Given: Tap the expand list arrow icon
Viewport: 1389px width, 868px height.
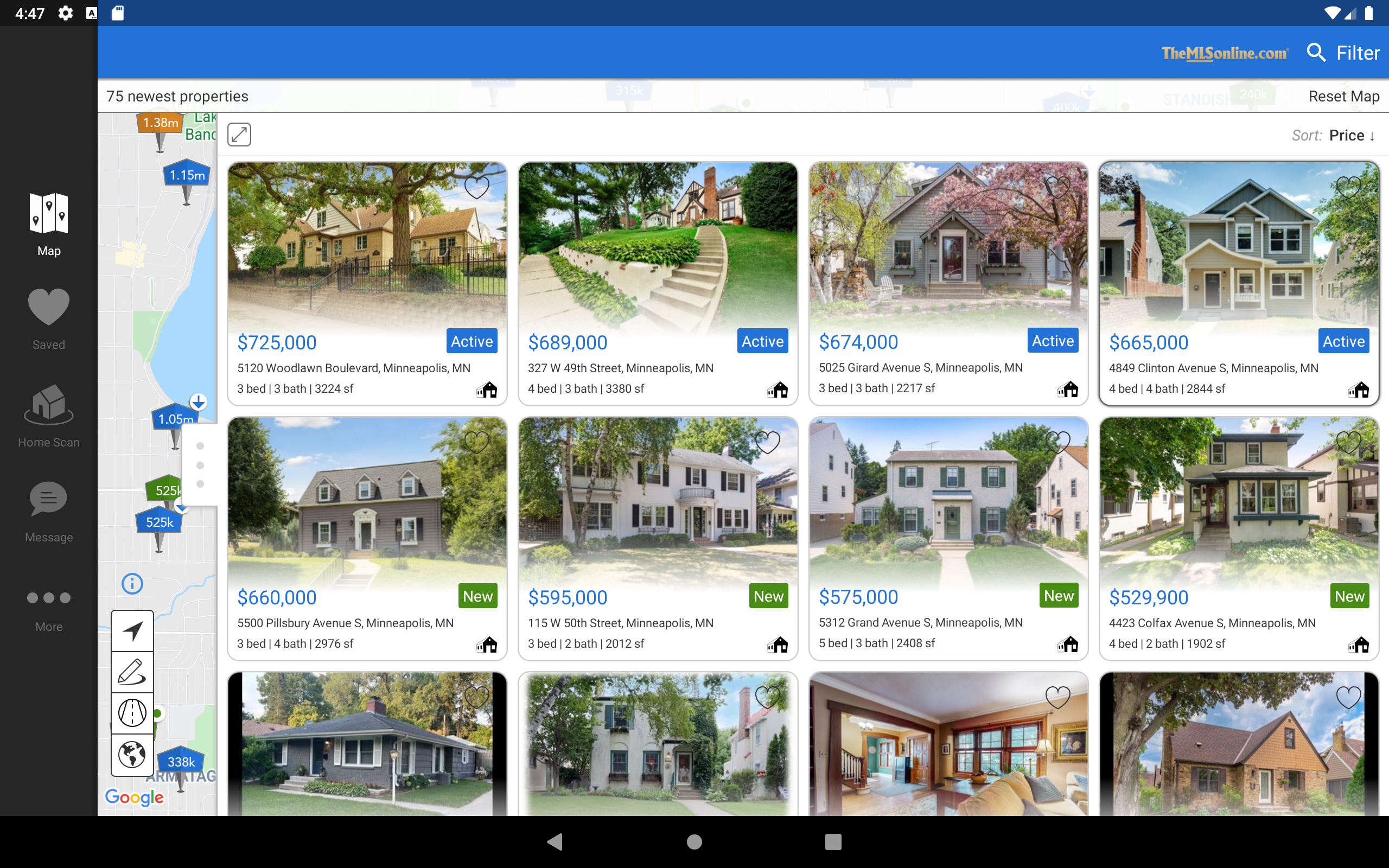Looking at the screenshot, I should coord(239,135).
